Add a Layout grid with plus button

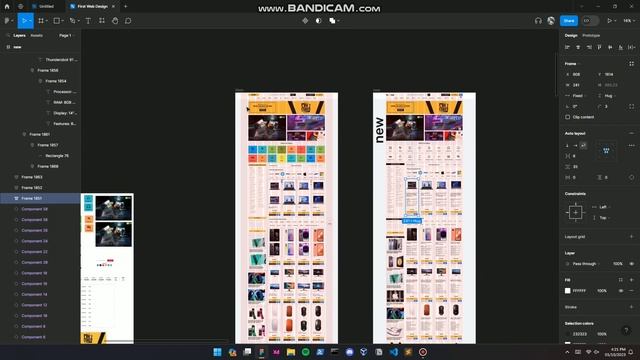(x=631, y=237)
